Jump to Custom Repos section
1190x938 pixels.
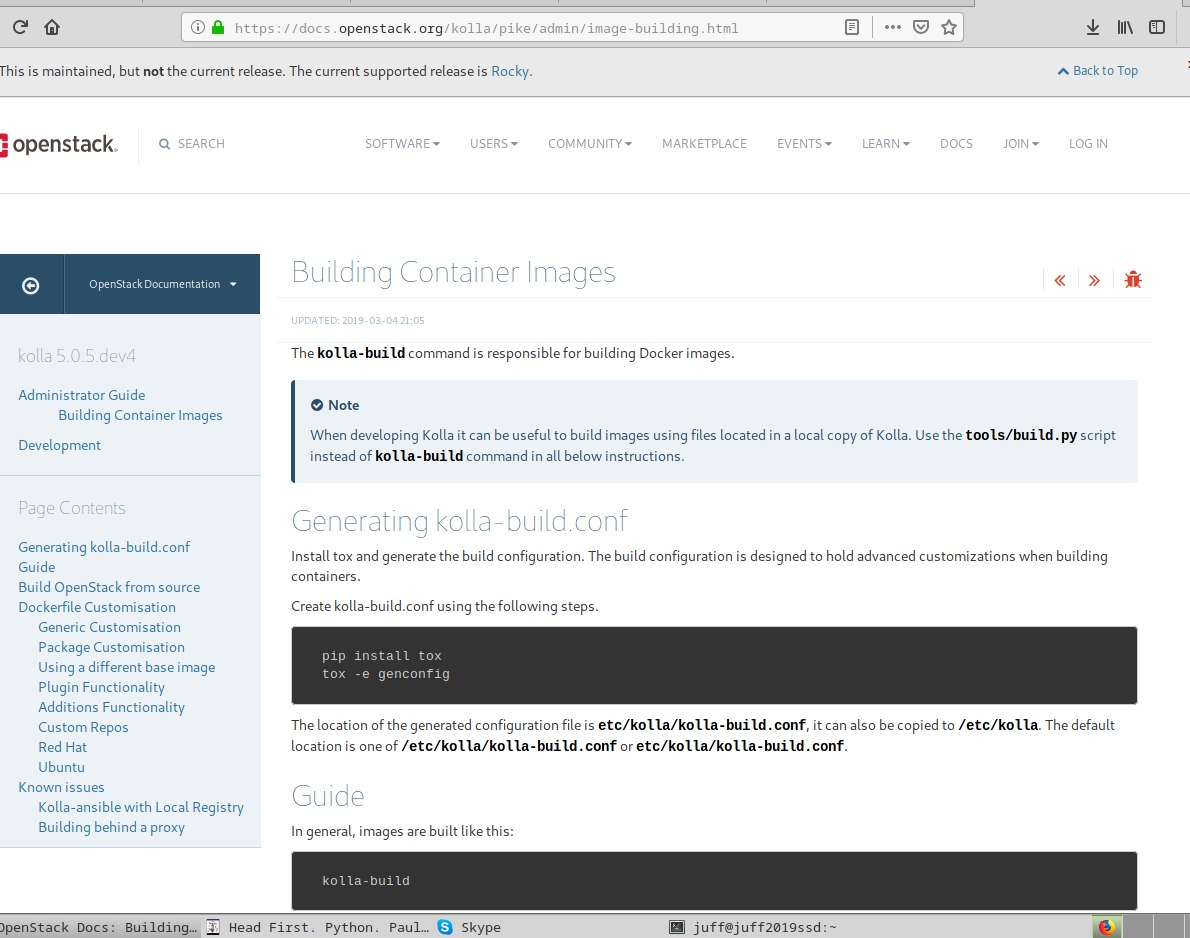[83, 727]
